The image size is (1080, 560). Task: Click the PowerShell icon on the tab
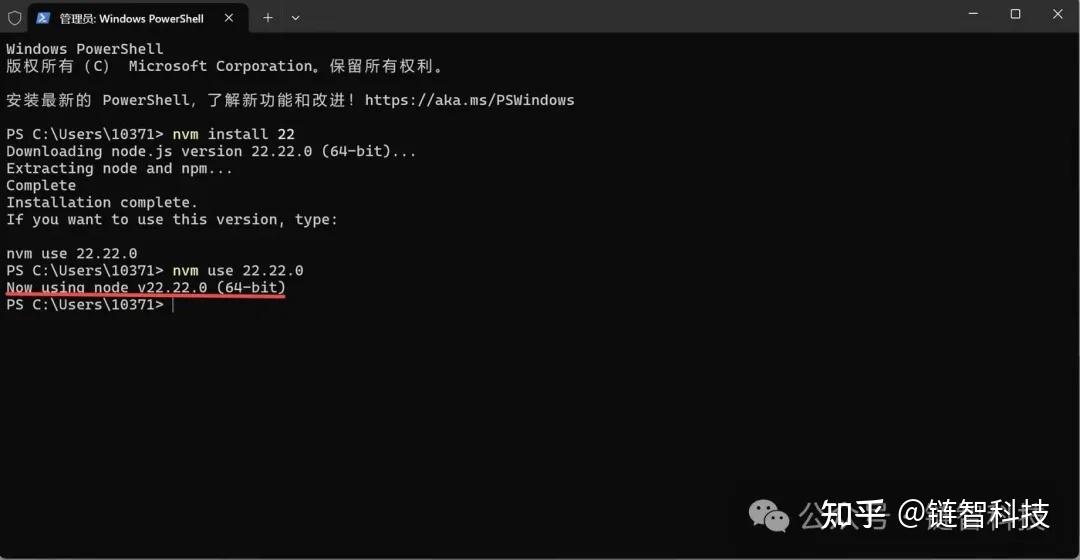pyautogui.click(x=43, y=18)
